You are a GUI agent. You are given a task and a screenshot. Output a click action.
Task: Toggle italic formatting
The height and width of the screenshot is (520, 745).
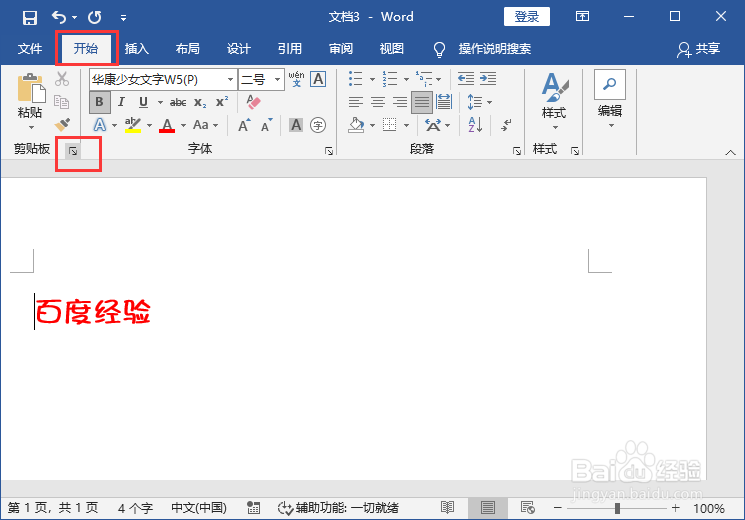coord(121,102)
